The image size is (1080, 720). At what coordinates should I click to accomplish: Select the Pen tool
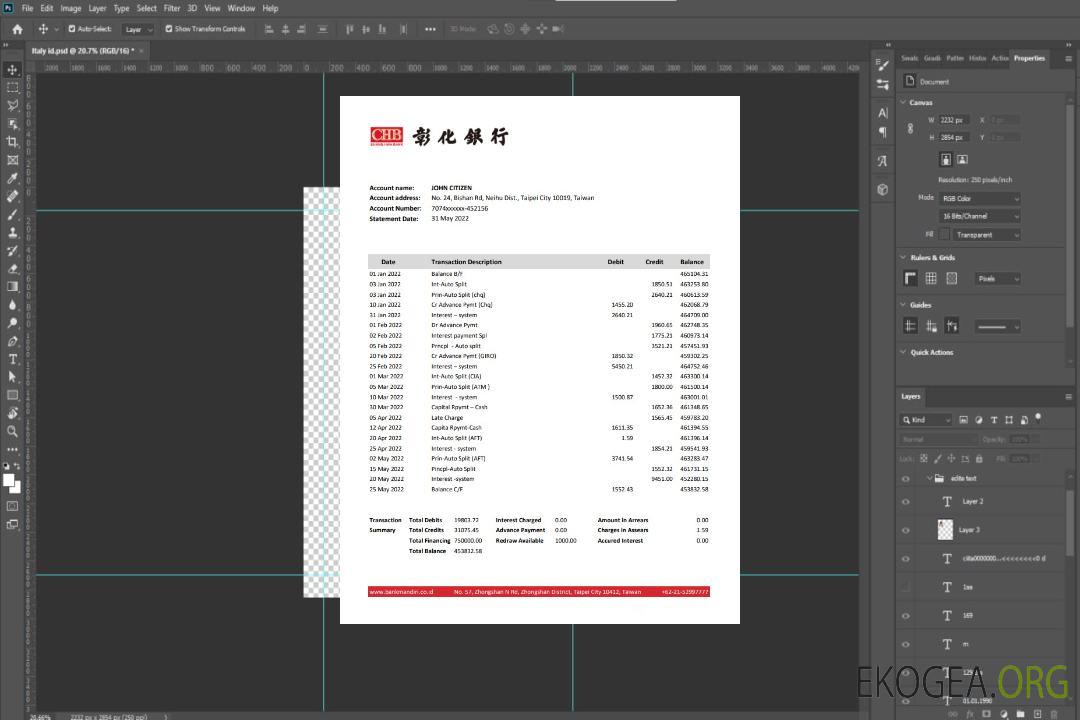tap(12, 341)
